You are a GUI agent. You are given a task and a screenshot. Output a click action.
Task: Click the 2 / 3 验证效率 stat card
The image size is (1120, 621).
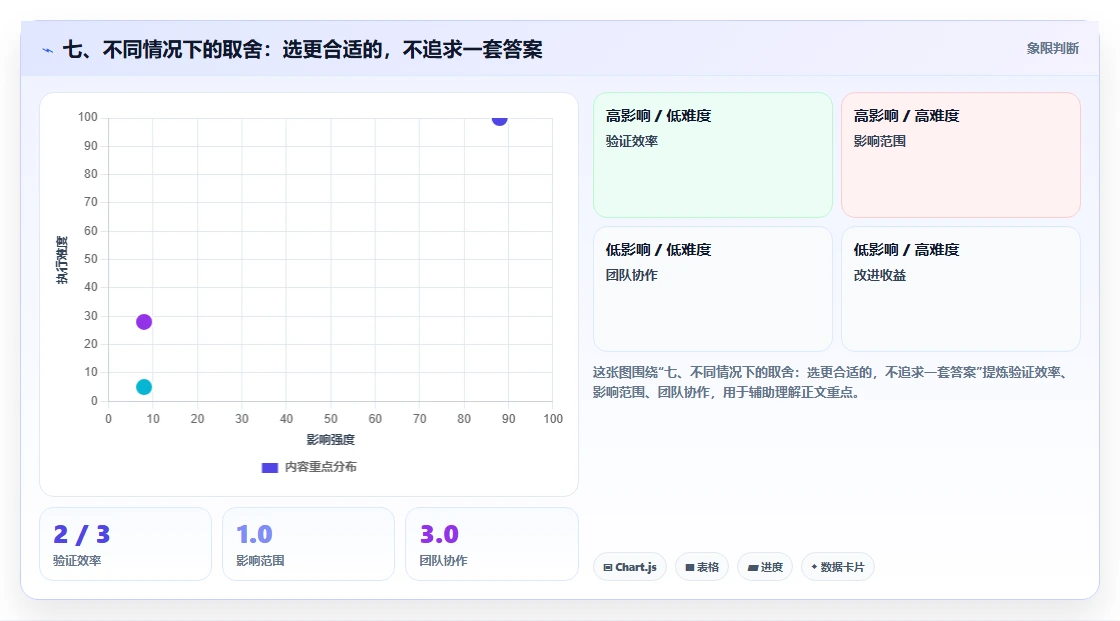click(125, 544)
